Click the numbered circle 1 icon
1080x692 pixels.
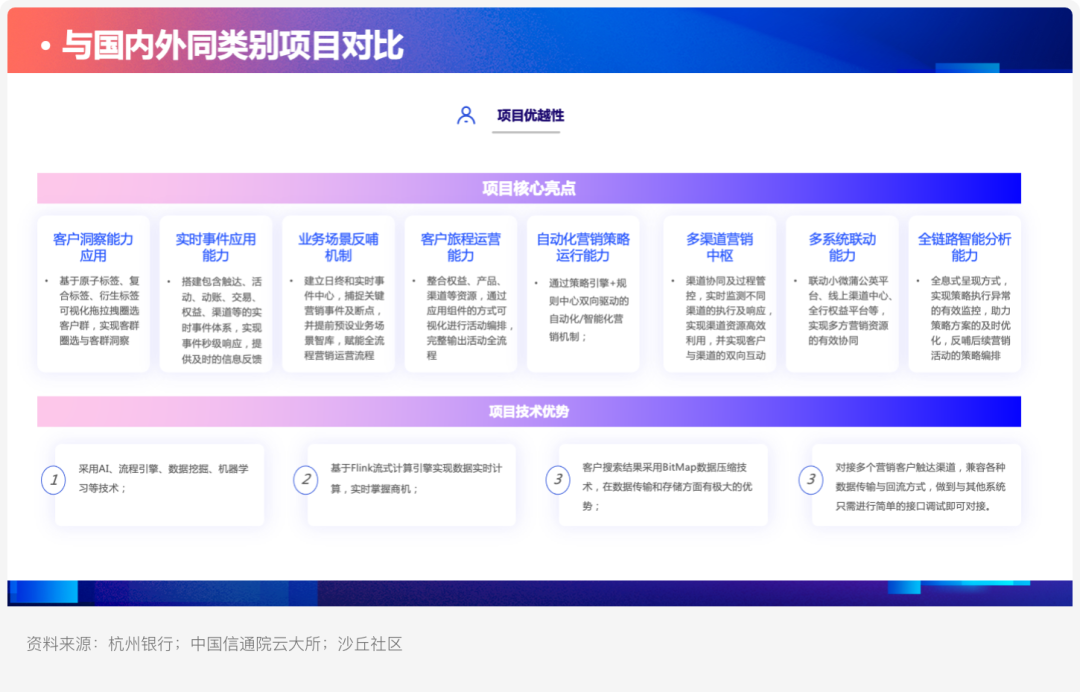pos(54,480)
